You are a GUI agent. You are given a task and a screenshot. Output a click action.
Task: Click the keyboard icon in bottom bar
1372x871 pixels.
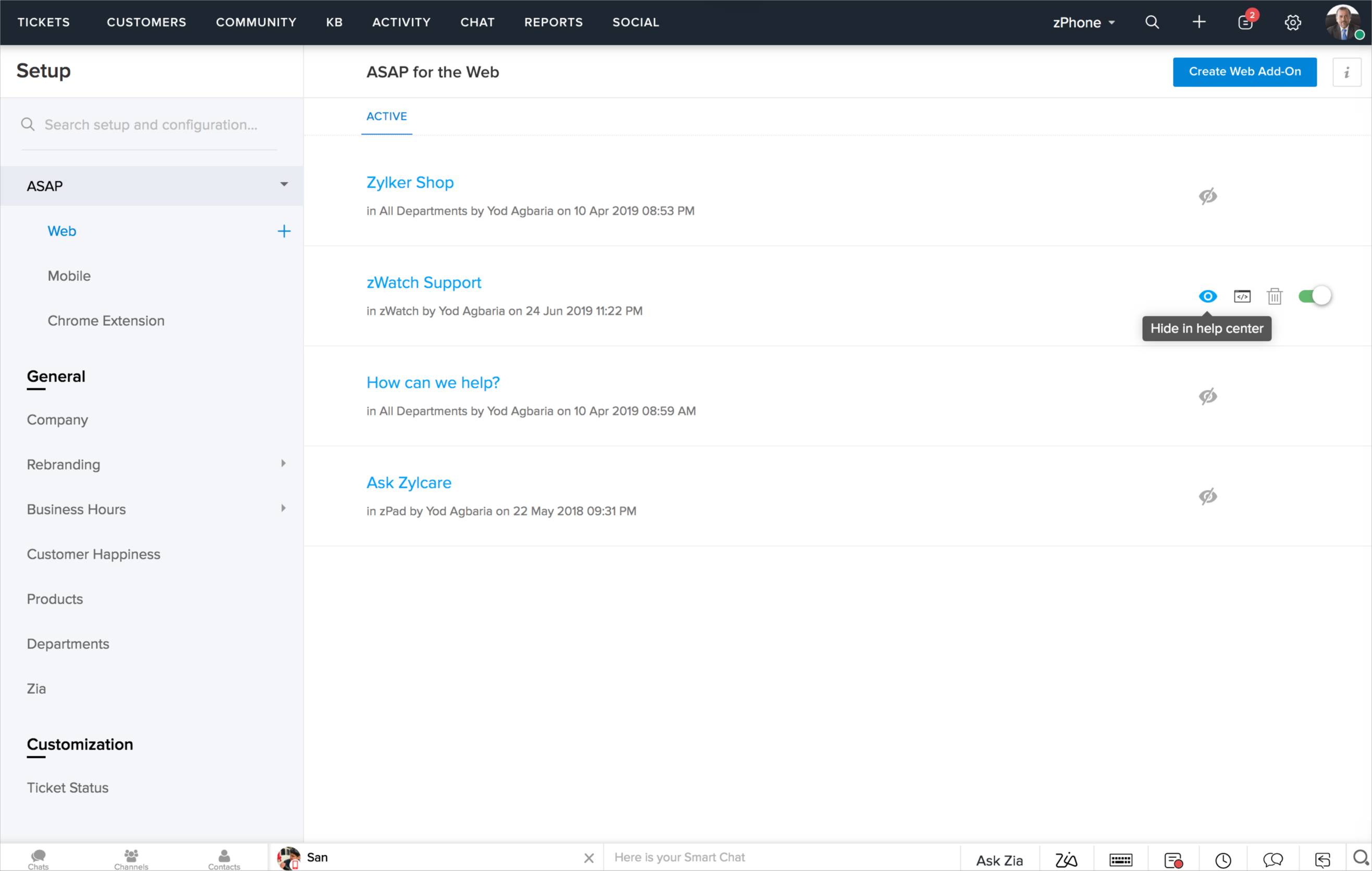click(x=1120, y=860)
